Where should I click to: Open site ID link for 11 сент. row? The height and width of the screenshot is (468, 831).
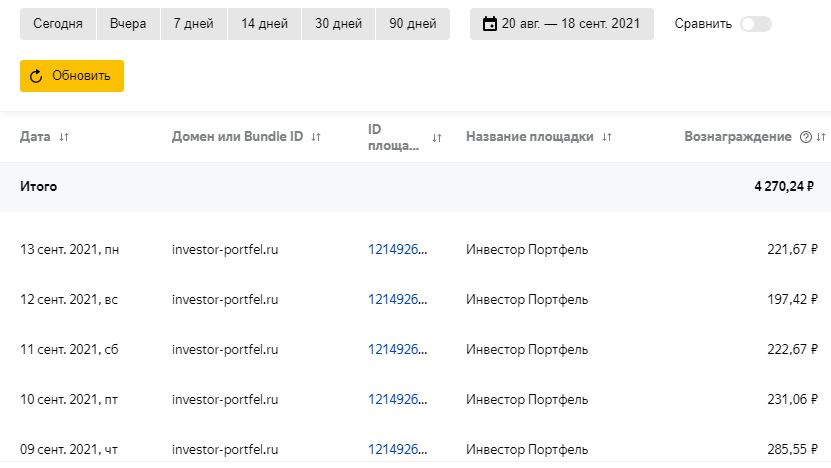[397, 349]
